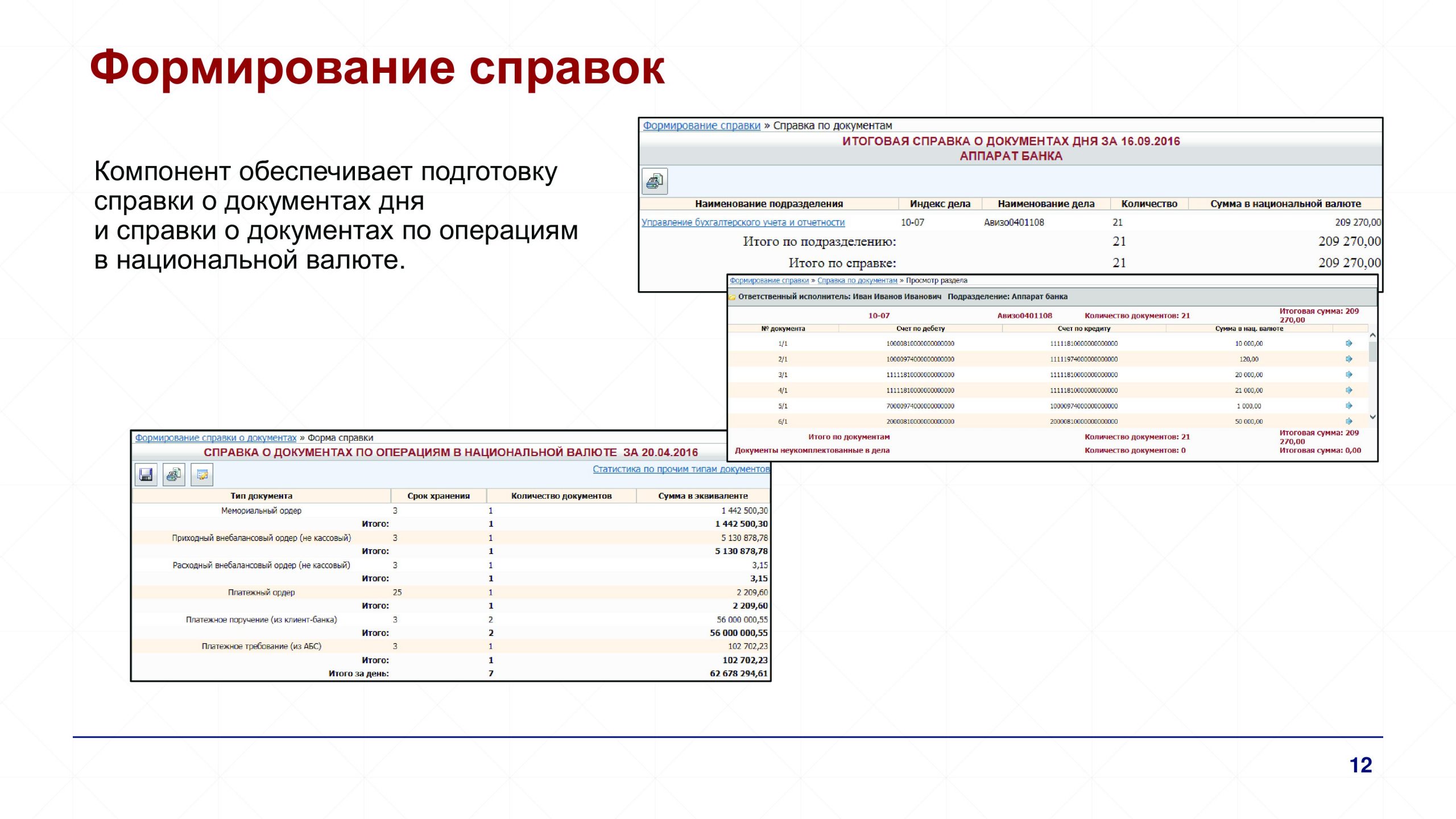Click the amount '21 000,00' in row 4/1

point(1248,391)
